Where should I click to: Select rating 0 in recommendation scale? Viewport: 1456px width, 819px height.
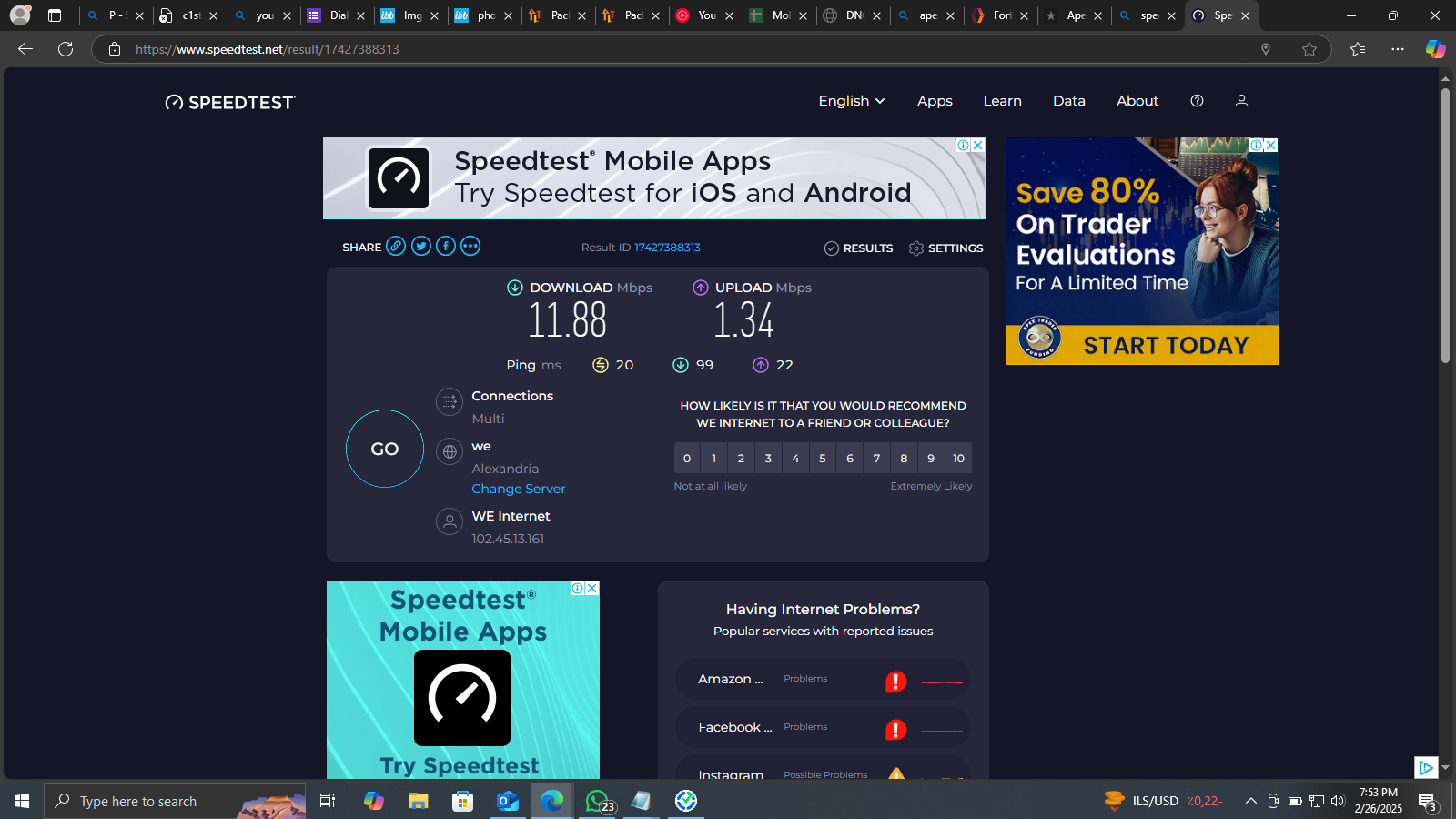687,459
